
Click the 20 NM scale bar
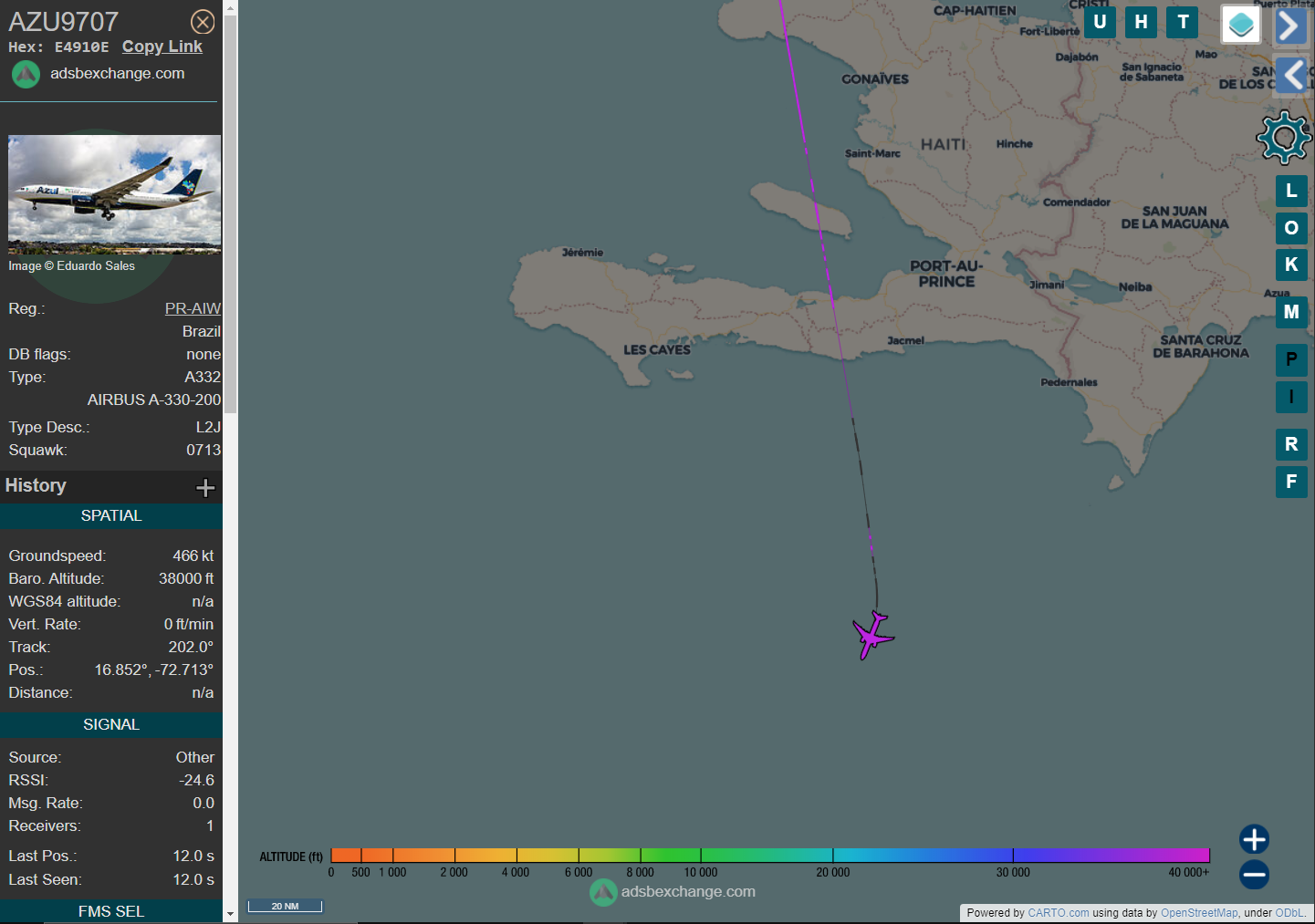click(286, 906)
